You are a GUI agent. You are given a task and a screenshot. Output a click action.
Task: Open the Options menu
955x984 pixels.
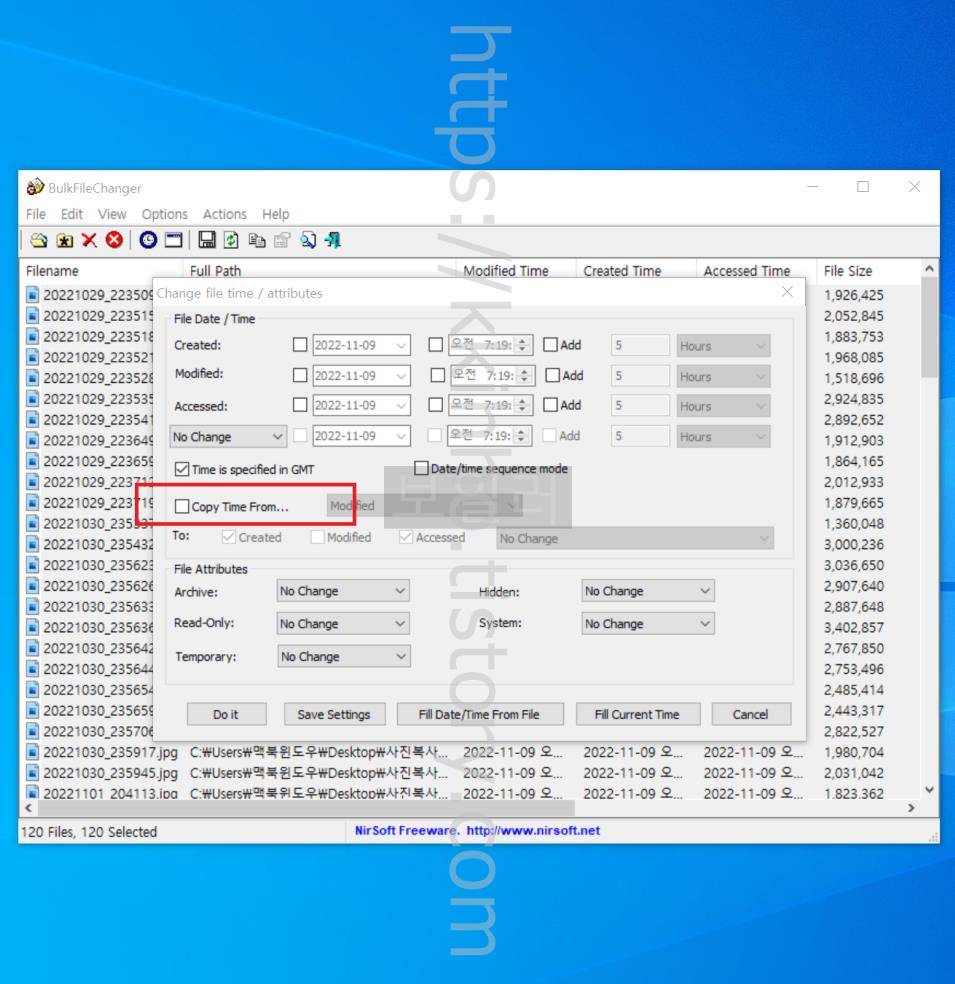pyautogui.click(x=164, y=214)
